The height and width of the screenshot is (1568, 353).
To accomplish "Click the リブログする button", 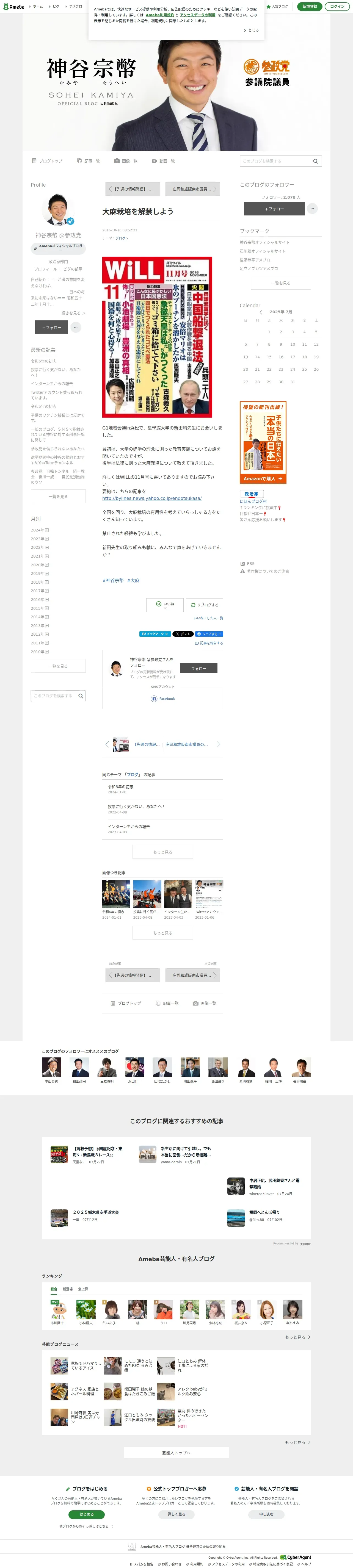I will [x=205, y=605].
